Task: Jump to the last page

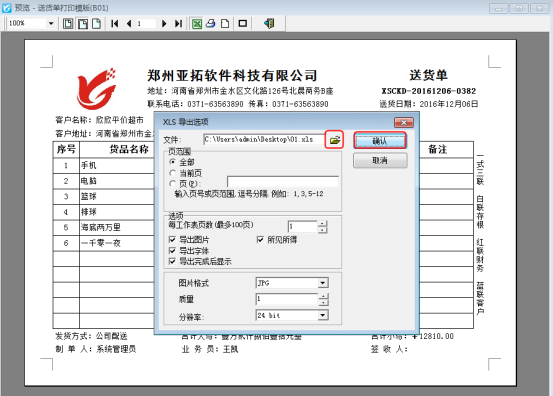Action: pyautogui.click(x=178, y=24)
